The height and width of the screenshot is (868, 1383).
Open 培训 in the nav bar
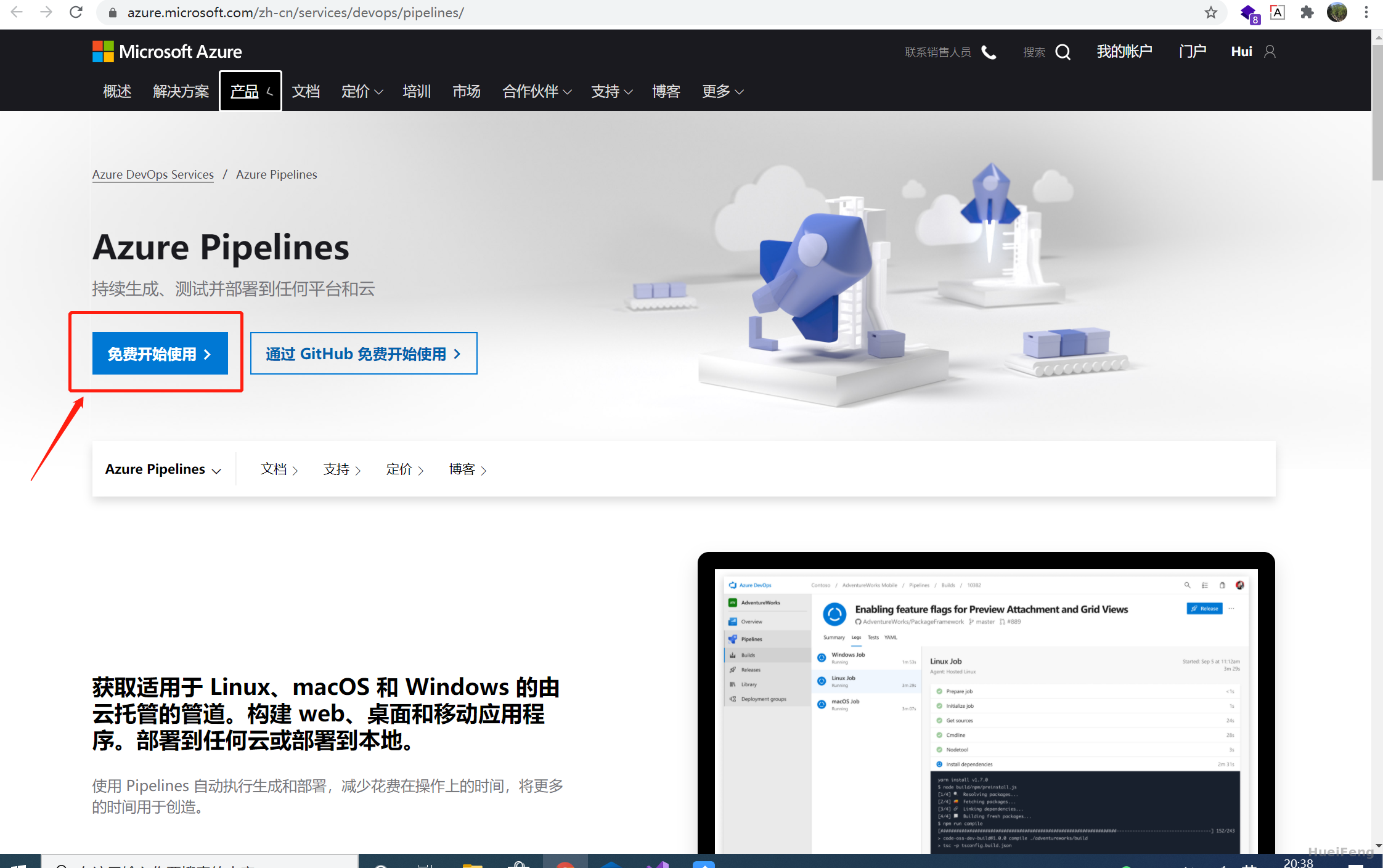[x=417, y=91]
